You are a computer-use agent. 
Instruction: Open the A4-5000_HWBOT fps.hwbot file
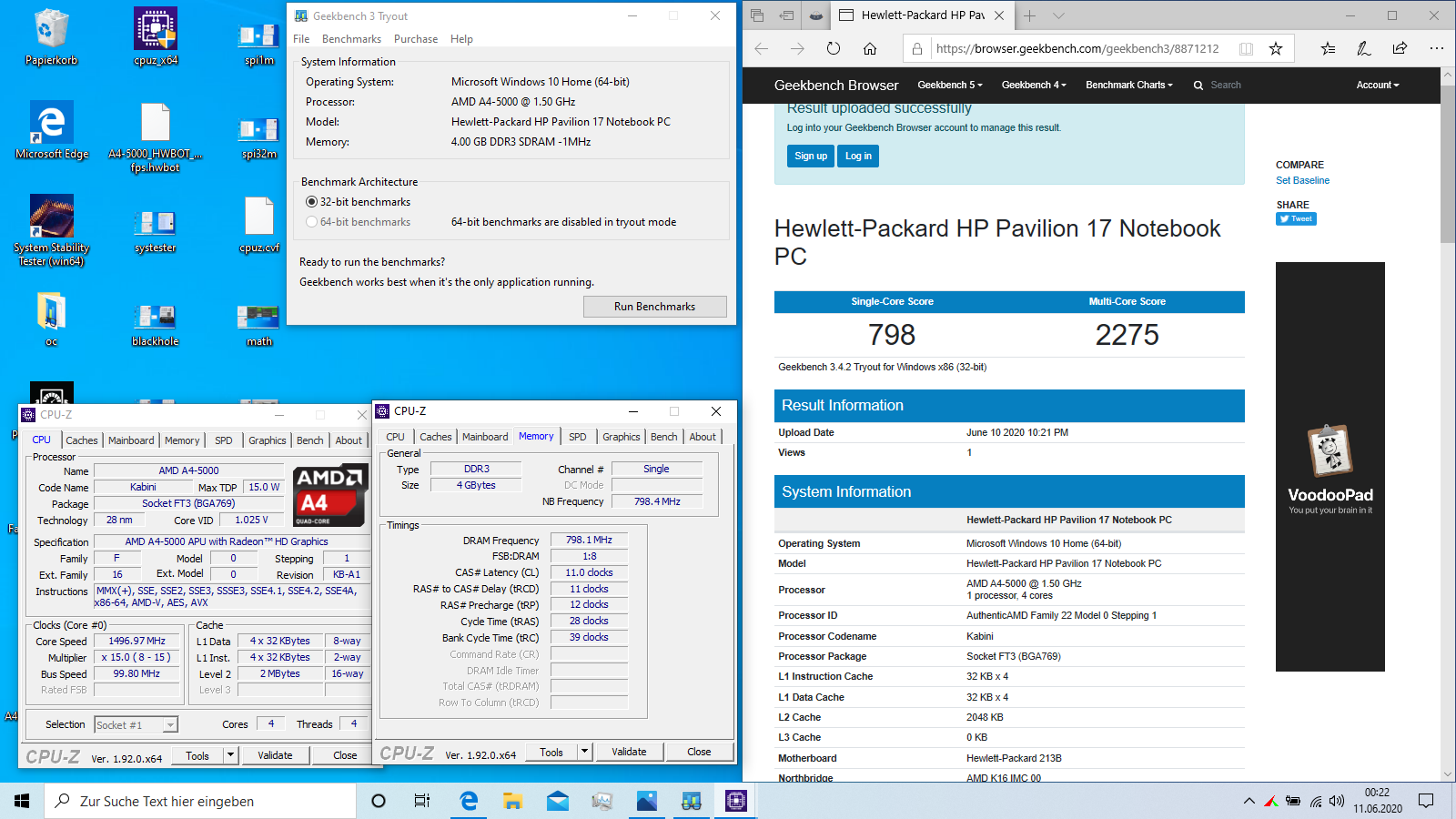pos(156,136)
